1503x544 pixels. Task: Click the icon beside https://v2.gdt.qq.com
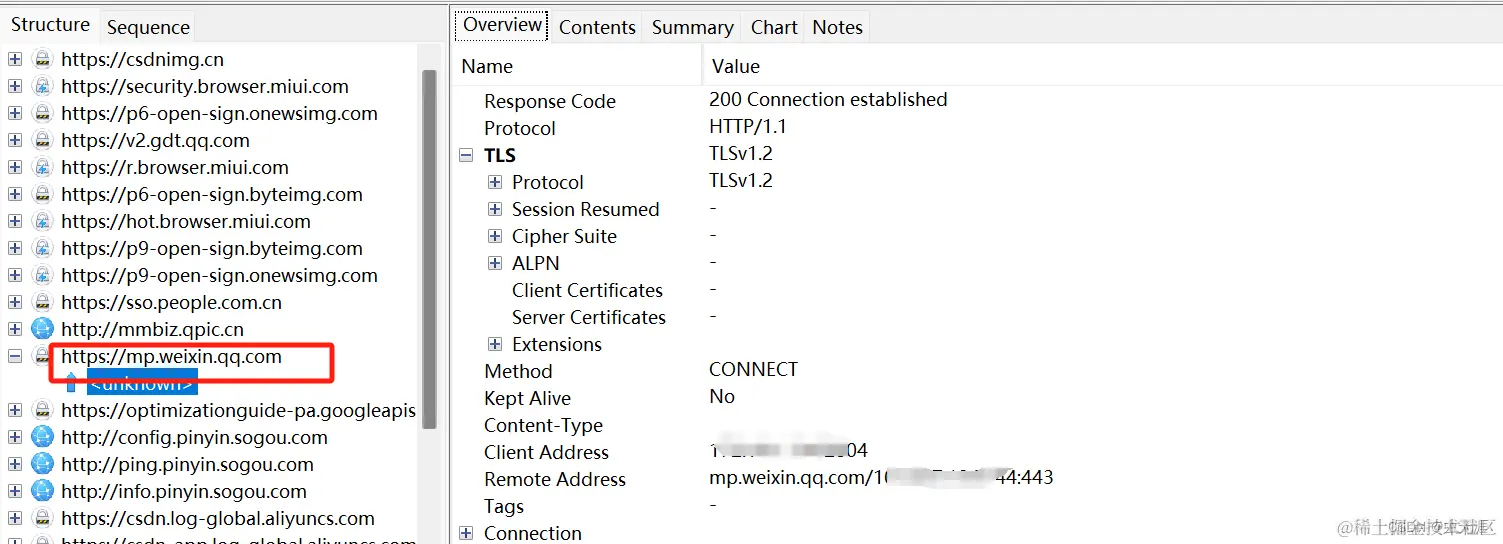pos(42,140)
